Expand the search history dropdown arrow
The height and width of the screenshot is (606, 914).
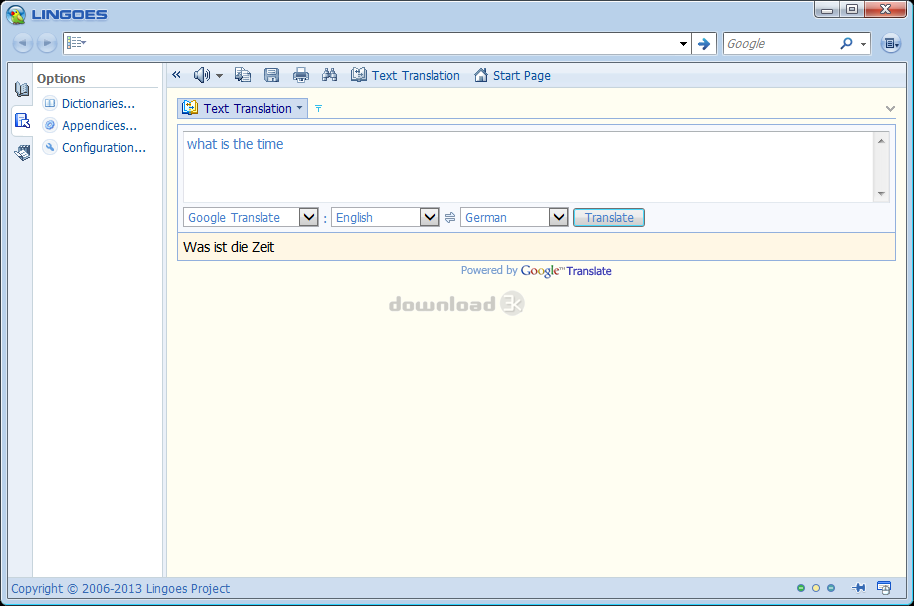(683, 44)
